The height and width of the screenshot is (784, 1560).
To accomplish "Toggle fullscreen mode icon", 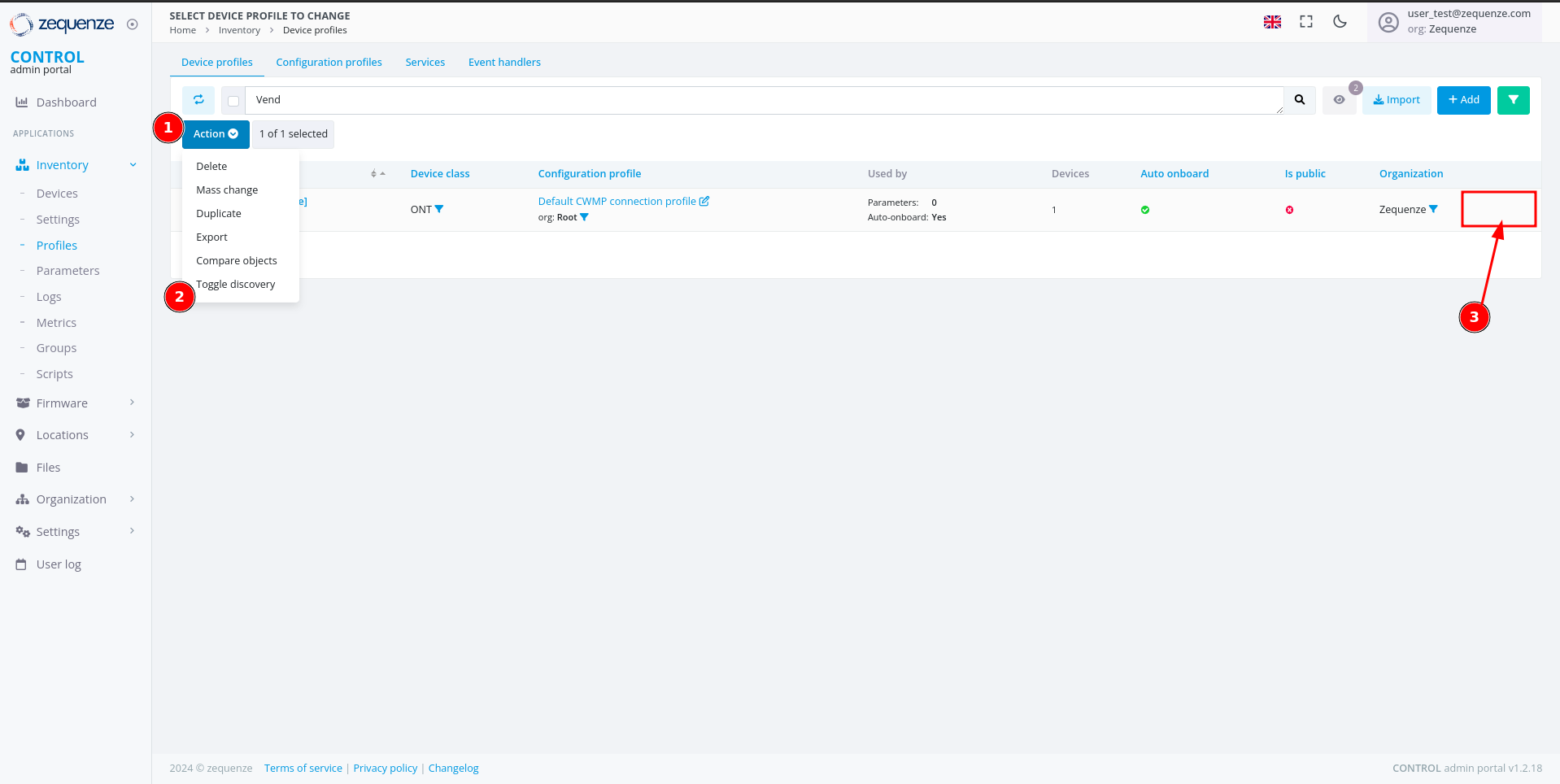I will 1306,22.
